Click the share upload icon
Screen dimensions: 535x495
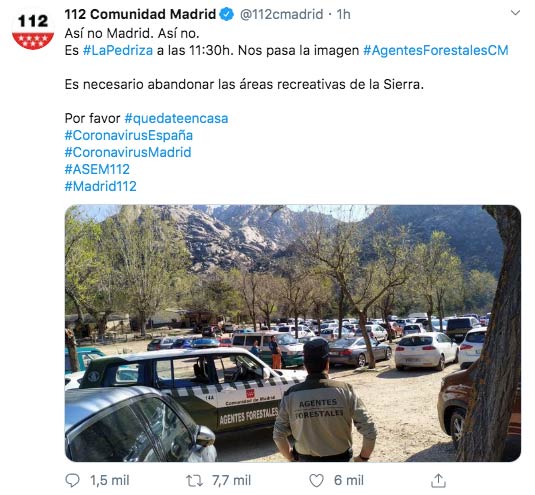coord(438,480)
